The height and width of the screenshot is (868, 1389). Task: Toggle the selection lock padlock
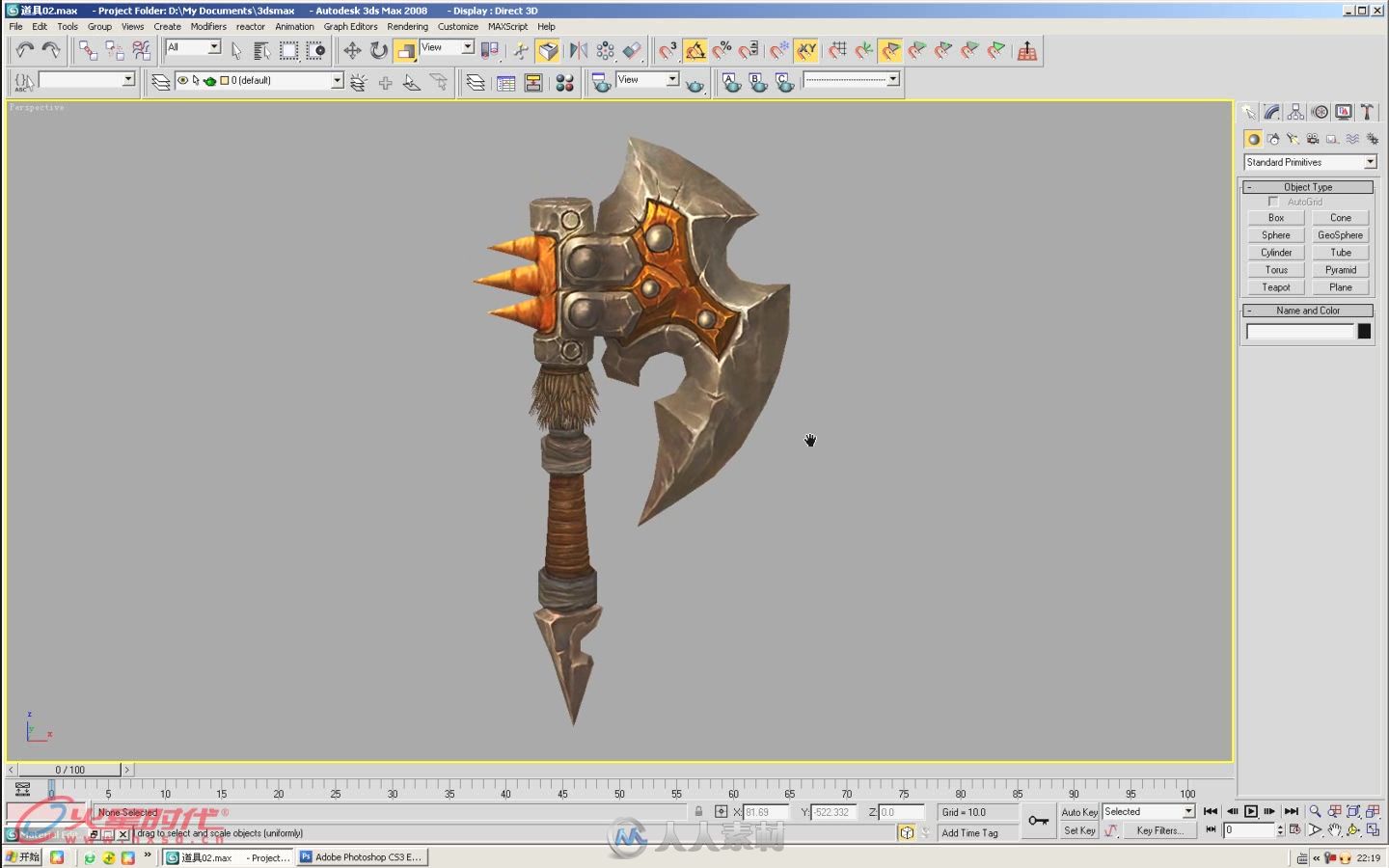[698, 812]
